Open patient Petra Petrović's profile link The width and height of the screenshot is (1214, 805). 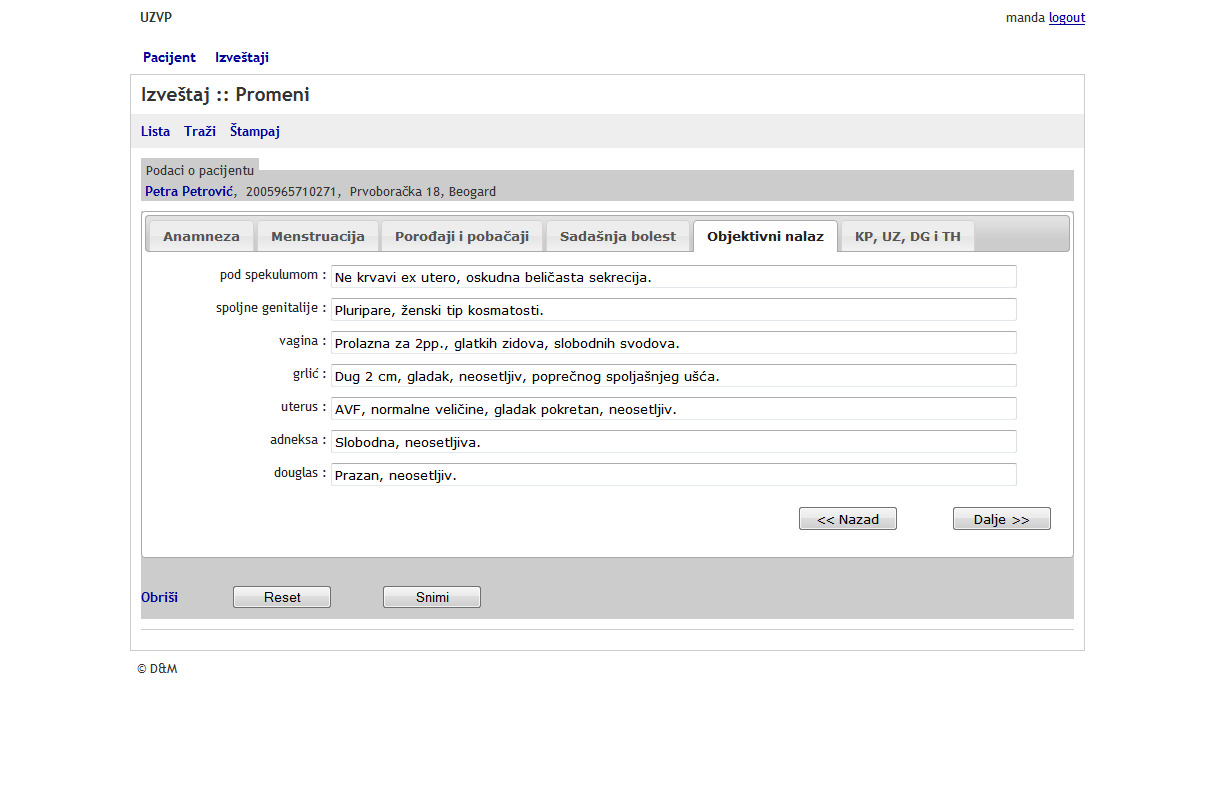[189, 191]
